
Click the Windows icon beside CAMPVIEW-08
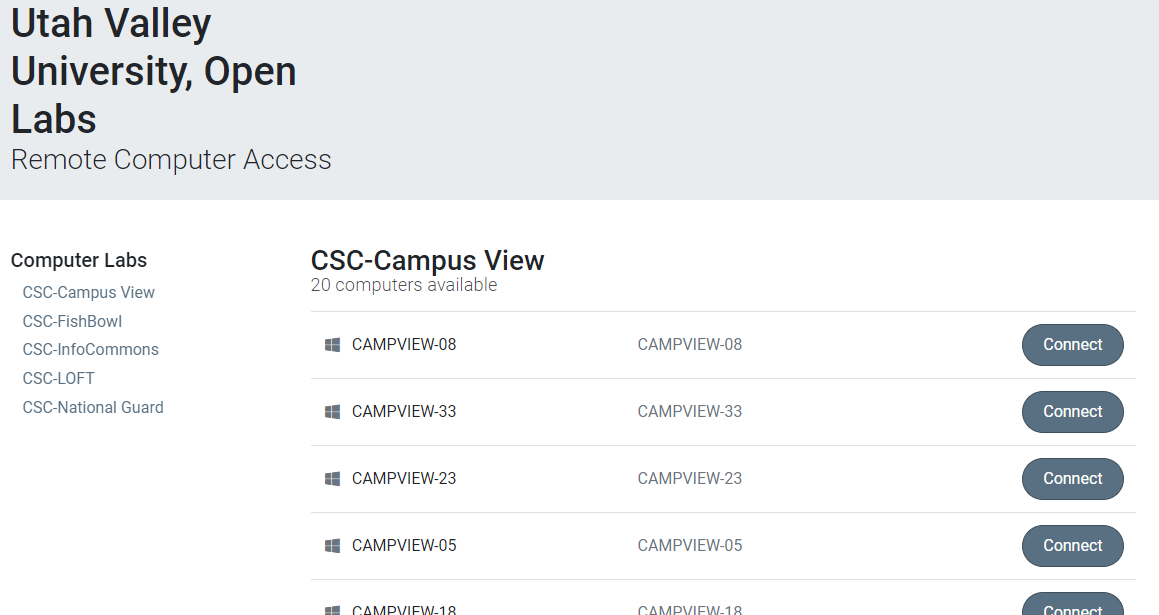pyautogui.click(x=333, y=345)
